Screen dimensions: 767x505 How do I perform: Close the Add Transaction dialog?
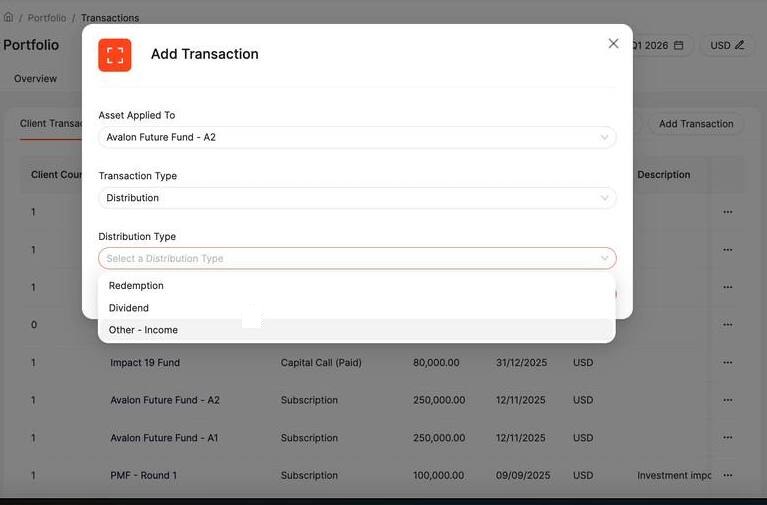tap(613, 44)
